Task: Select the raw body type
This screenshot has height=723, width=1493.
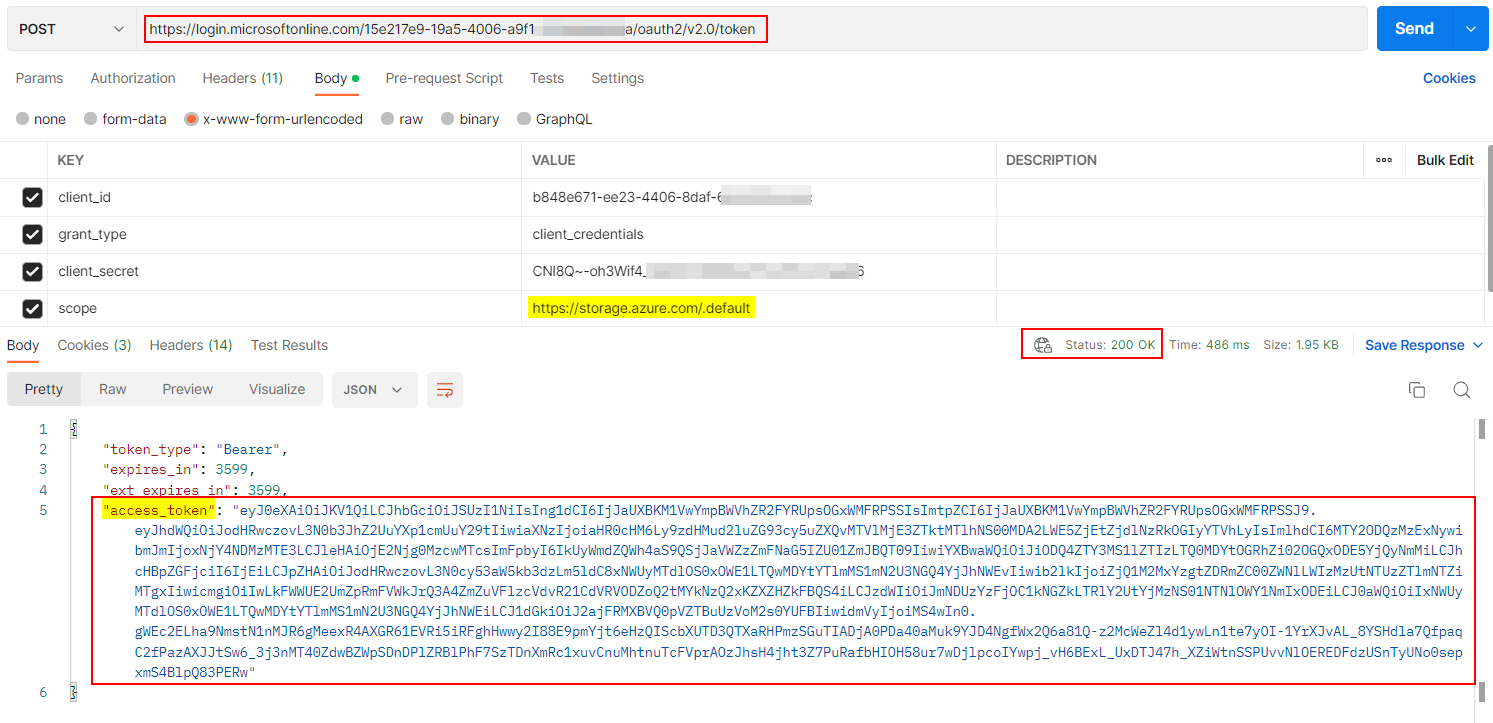Action: pyautogui.click(x=401, y=119)
